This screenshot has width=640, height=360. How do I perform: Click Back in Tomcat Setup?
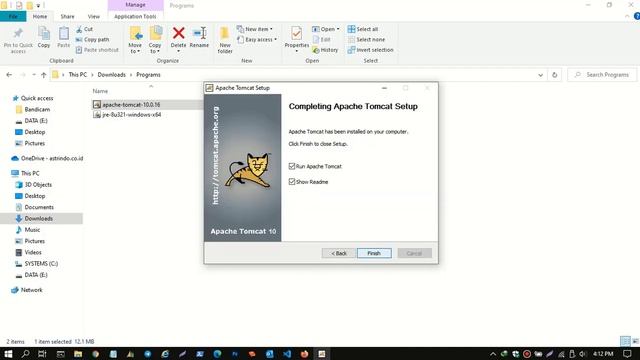338,253
